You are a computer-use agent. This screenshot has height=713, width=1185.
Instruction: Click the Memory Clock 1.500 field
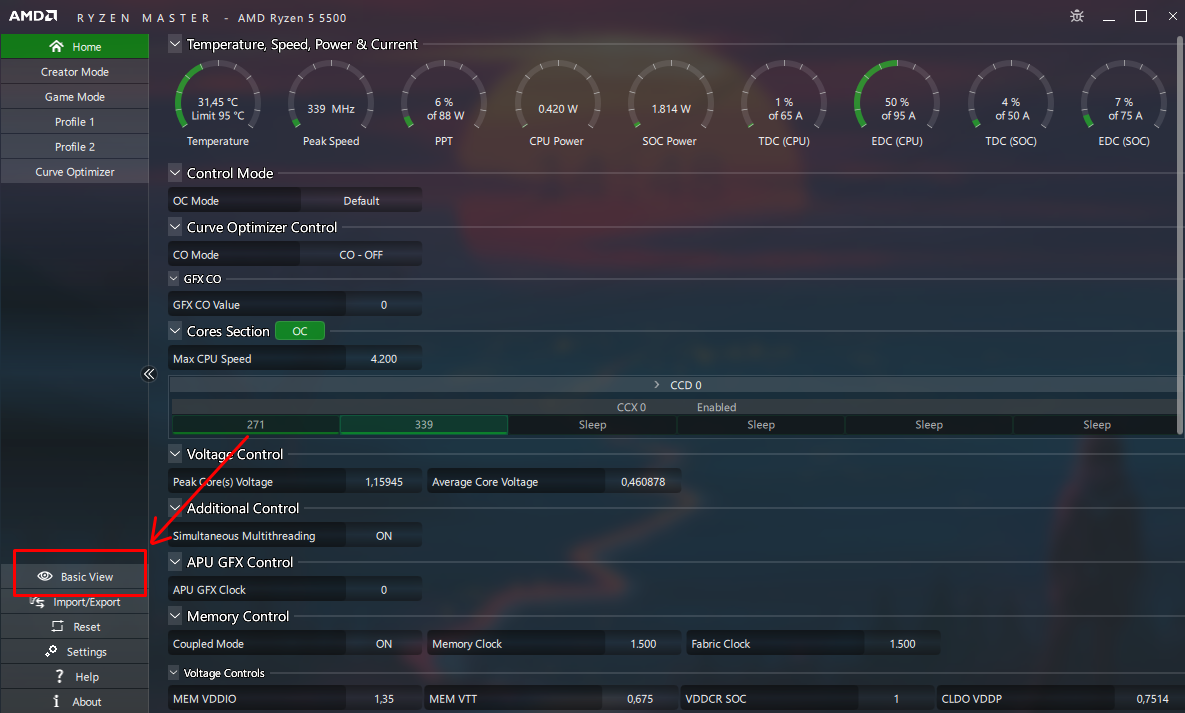(x=643, y=643)
